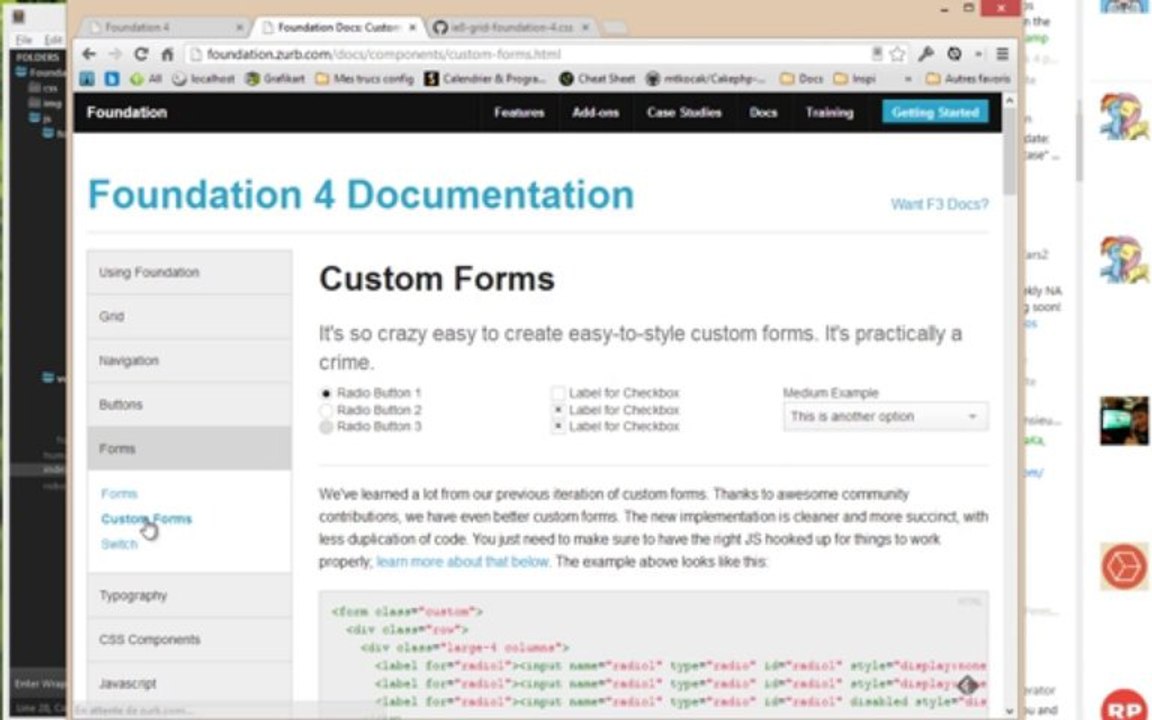Image resolution: width=1152 pixels, height=720 pixels.
Task: Click the round extension icon beside the wrench
Action: 954,54
